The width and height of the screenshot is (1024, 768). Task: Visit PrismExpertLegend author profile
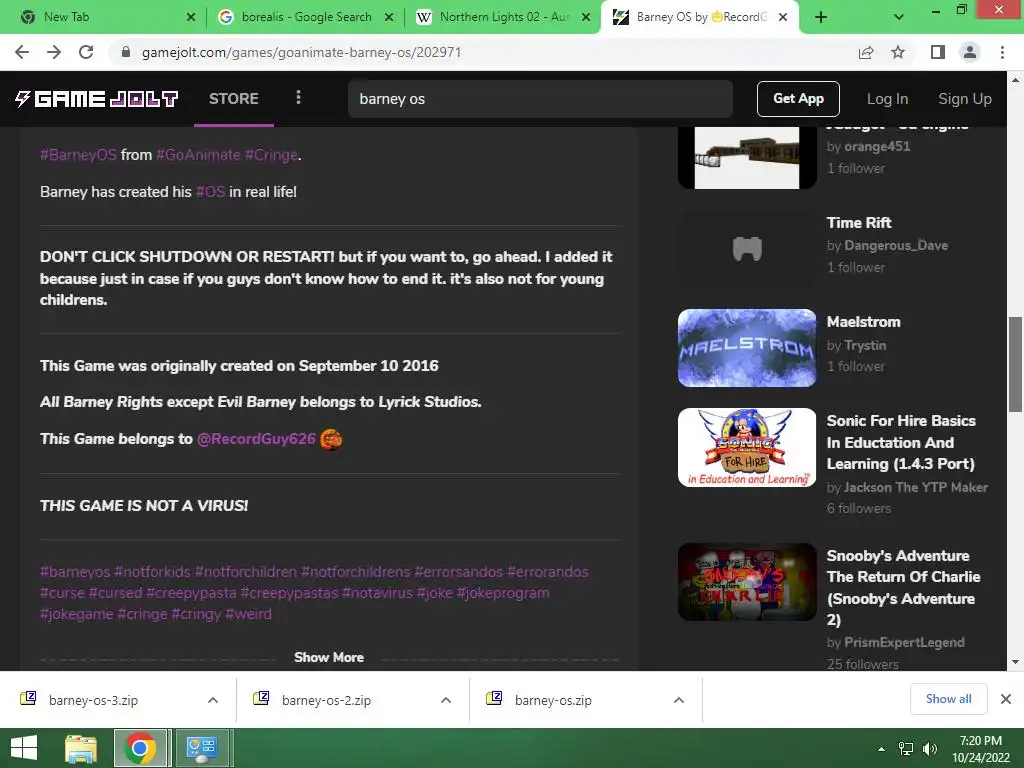click(904, 643)
